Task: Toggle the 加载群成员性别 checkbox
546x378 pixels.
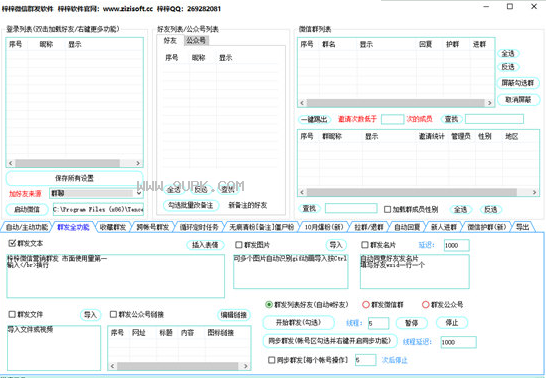Action: [x=387, y=209]
